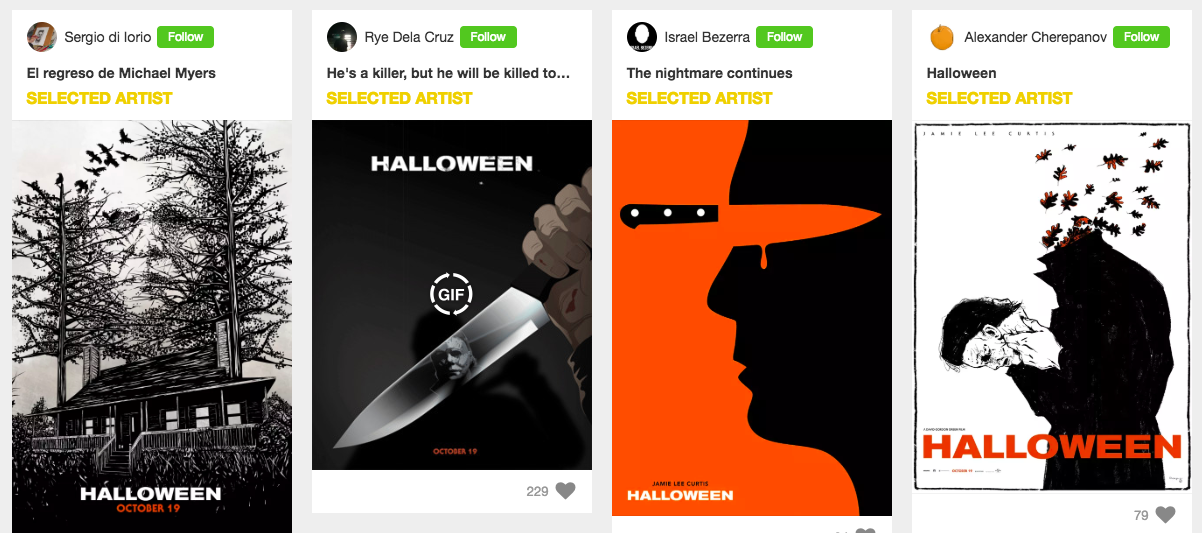Screen dimensions: 1202x533
Task: Click Israel Bezerra's profile avatar
Action: point(642,37)
